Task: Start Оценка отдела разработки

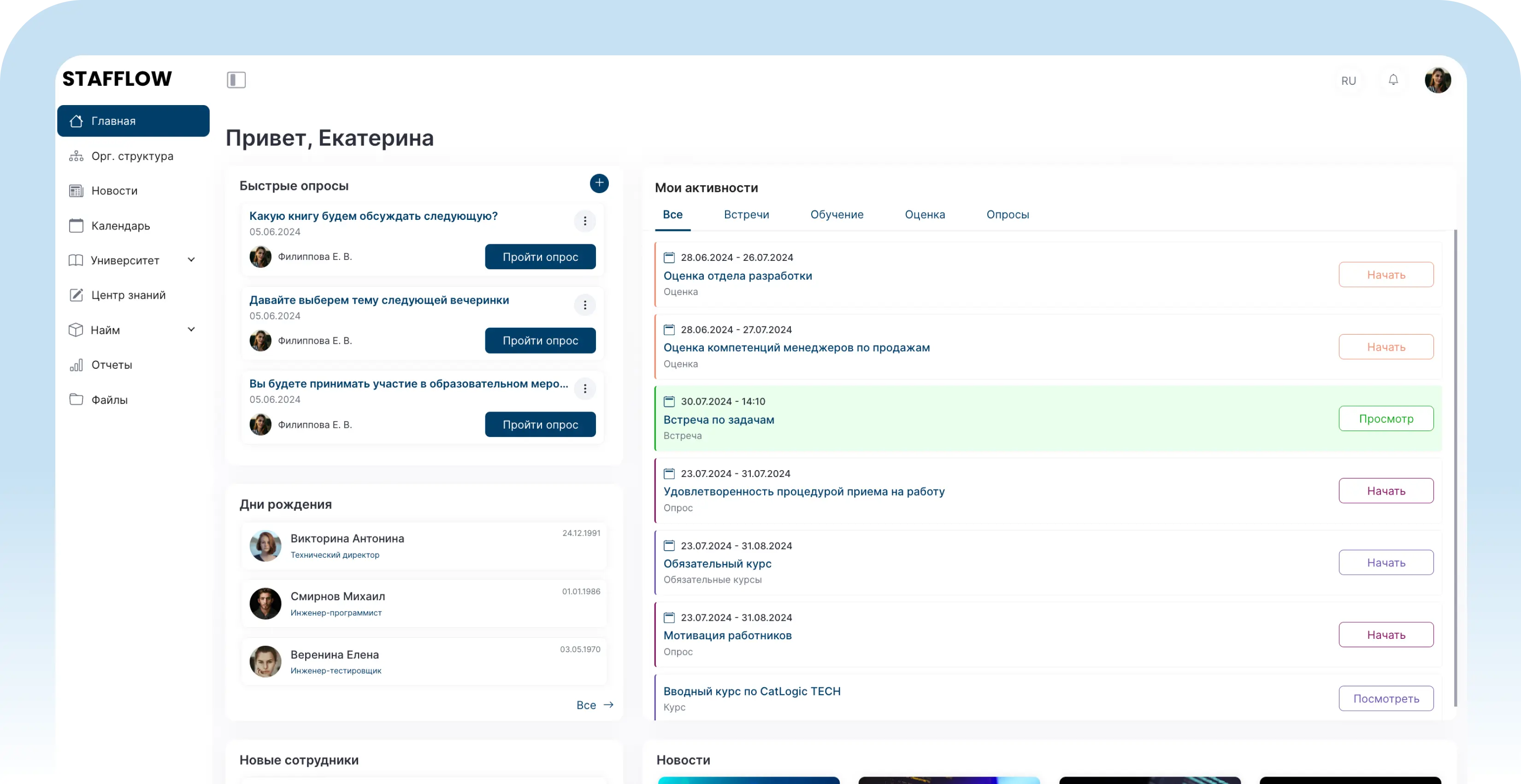Action: tap(1386, 275)
